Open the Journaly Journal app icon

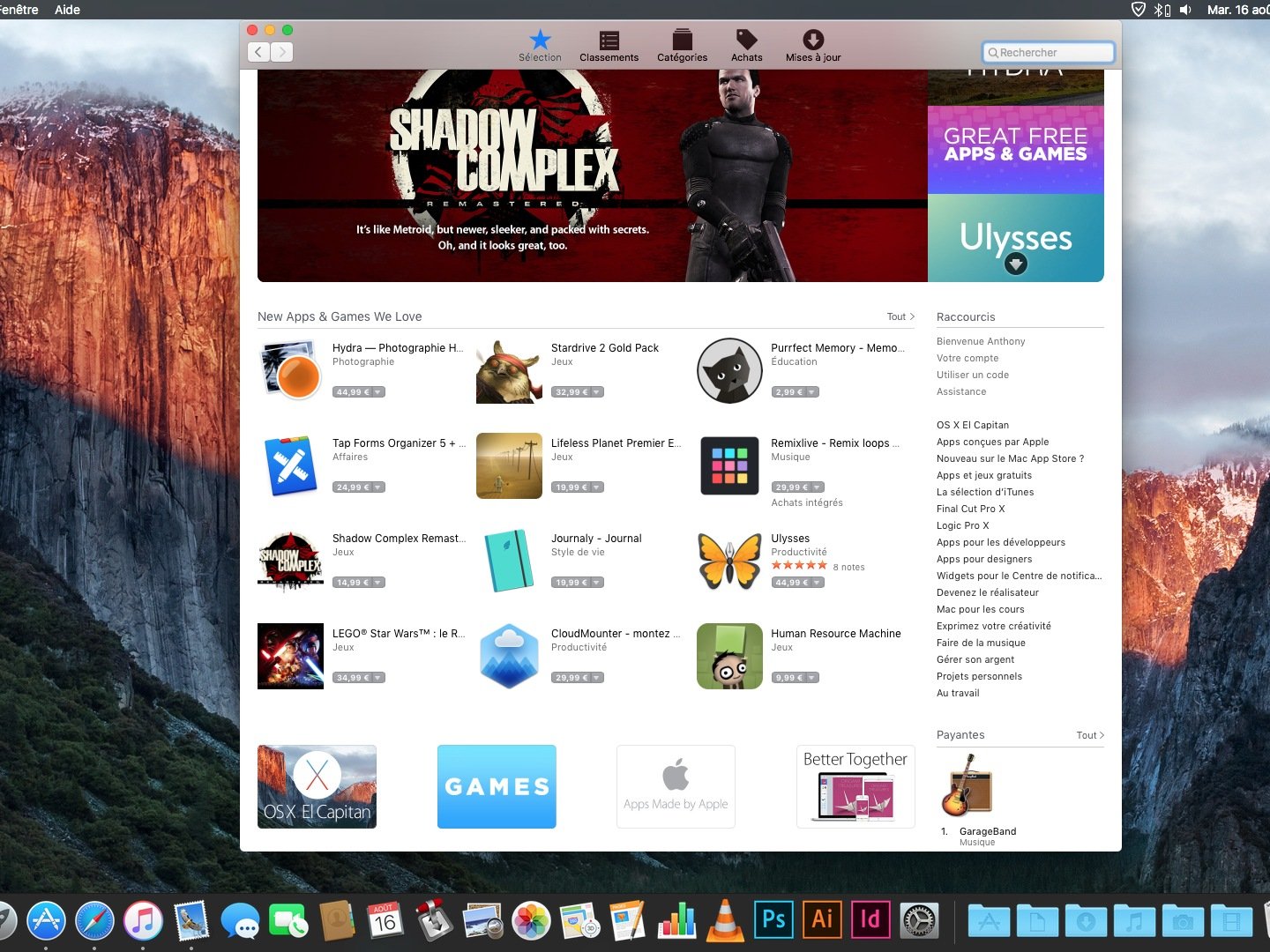click(x=509, y=562)
